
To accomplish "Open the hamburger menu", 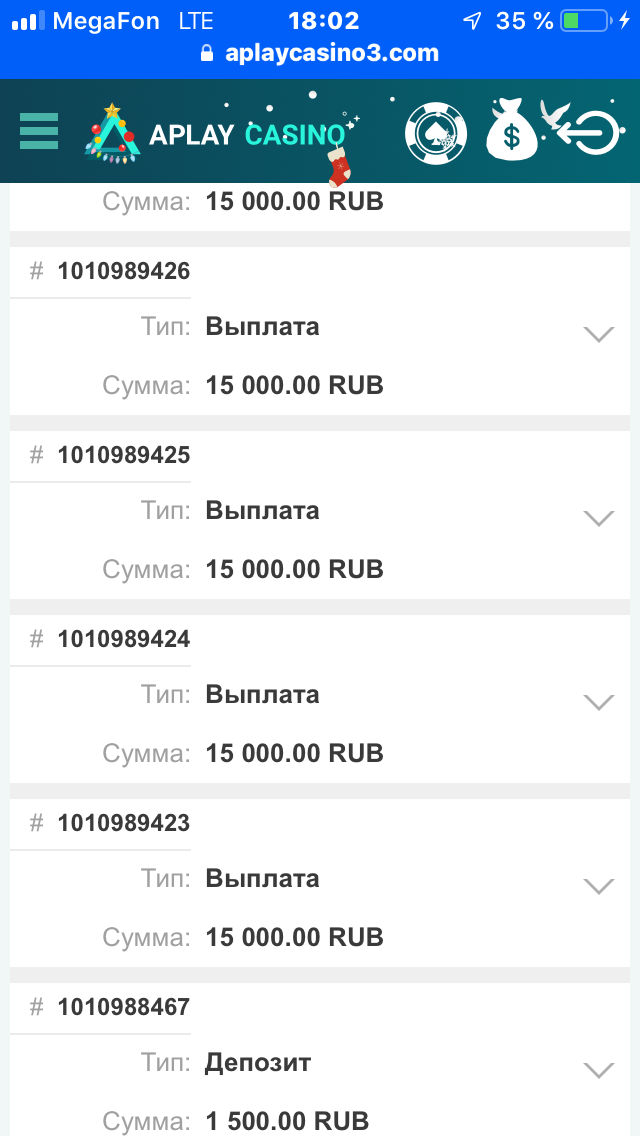I will (39, 131).
